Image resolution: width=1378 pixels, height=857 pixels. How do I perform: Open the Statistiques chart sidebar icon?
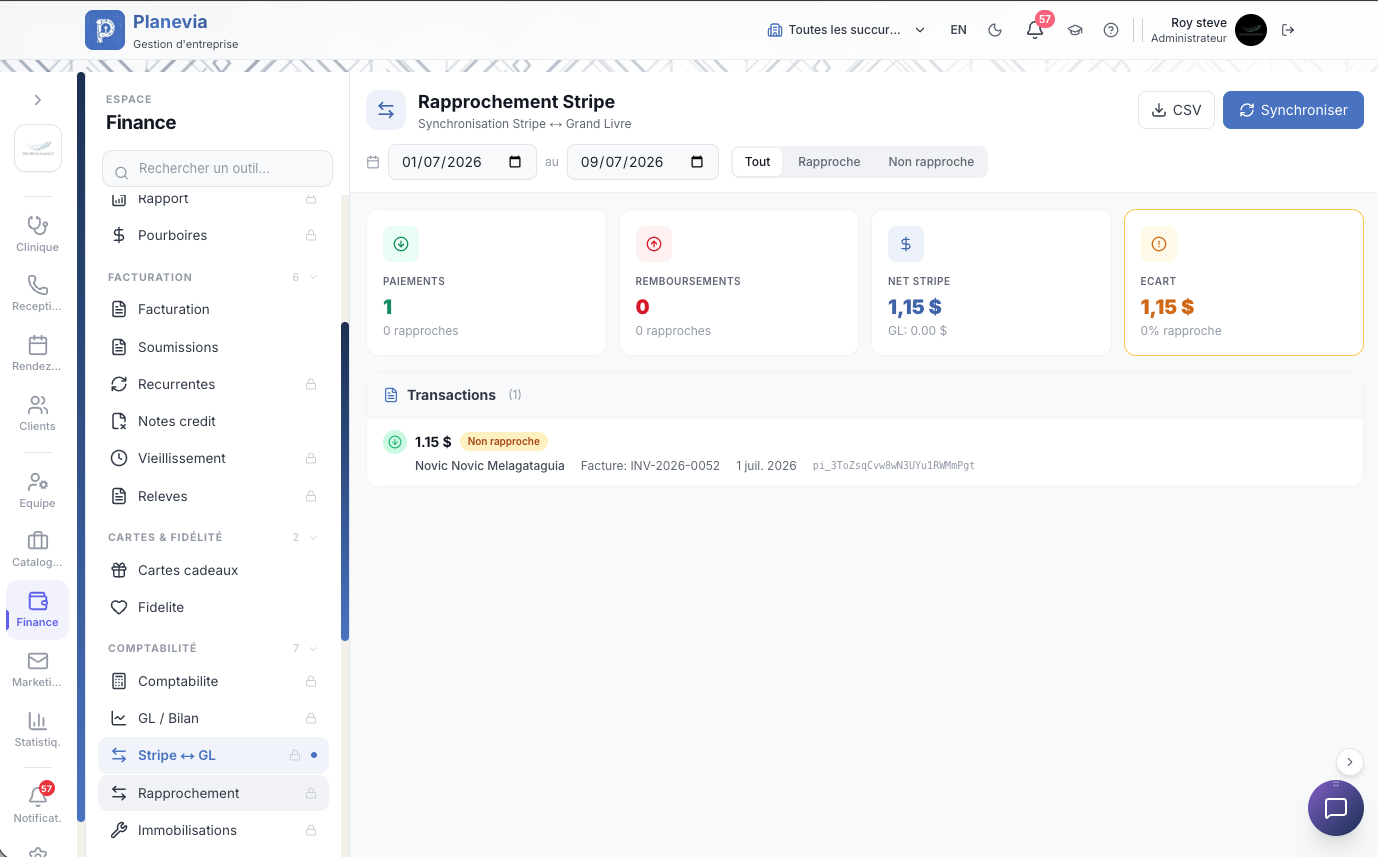[37, 730]
